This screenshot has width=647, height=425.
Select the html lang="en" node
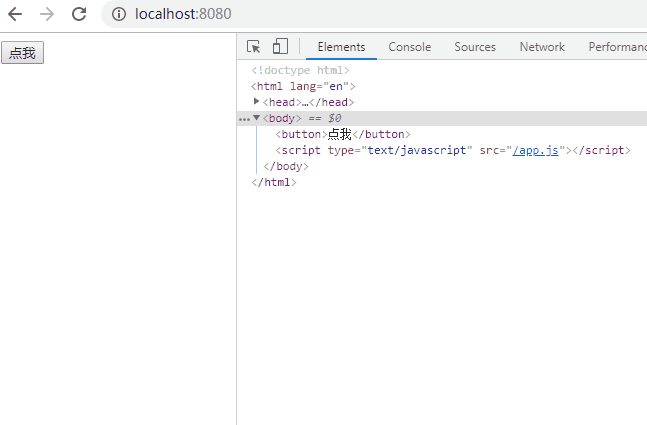[x=303, y=86]
